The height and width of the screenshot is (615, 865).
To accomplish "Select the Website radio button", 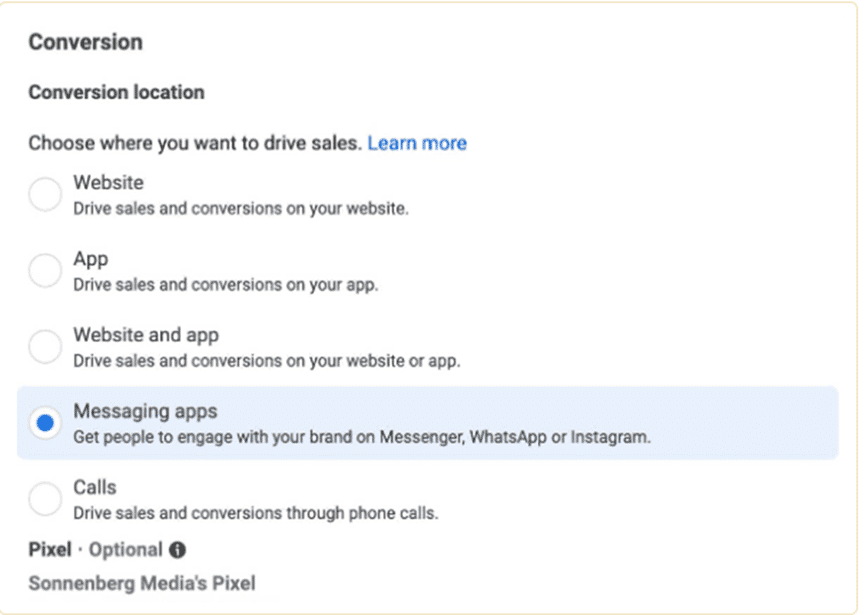I will [45, 194].
